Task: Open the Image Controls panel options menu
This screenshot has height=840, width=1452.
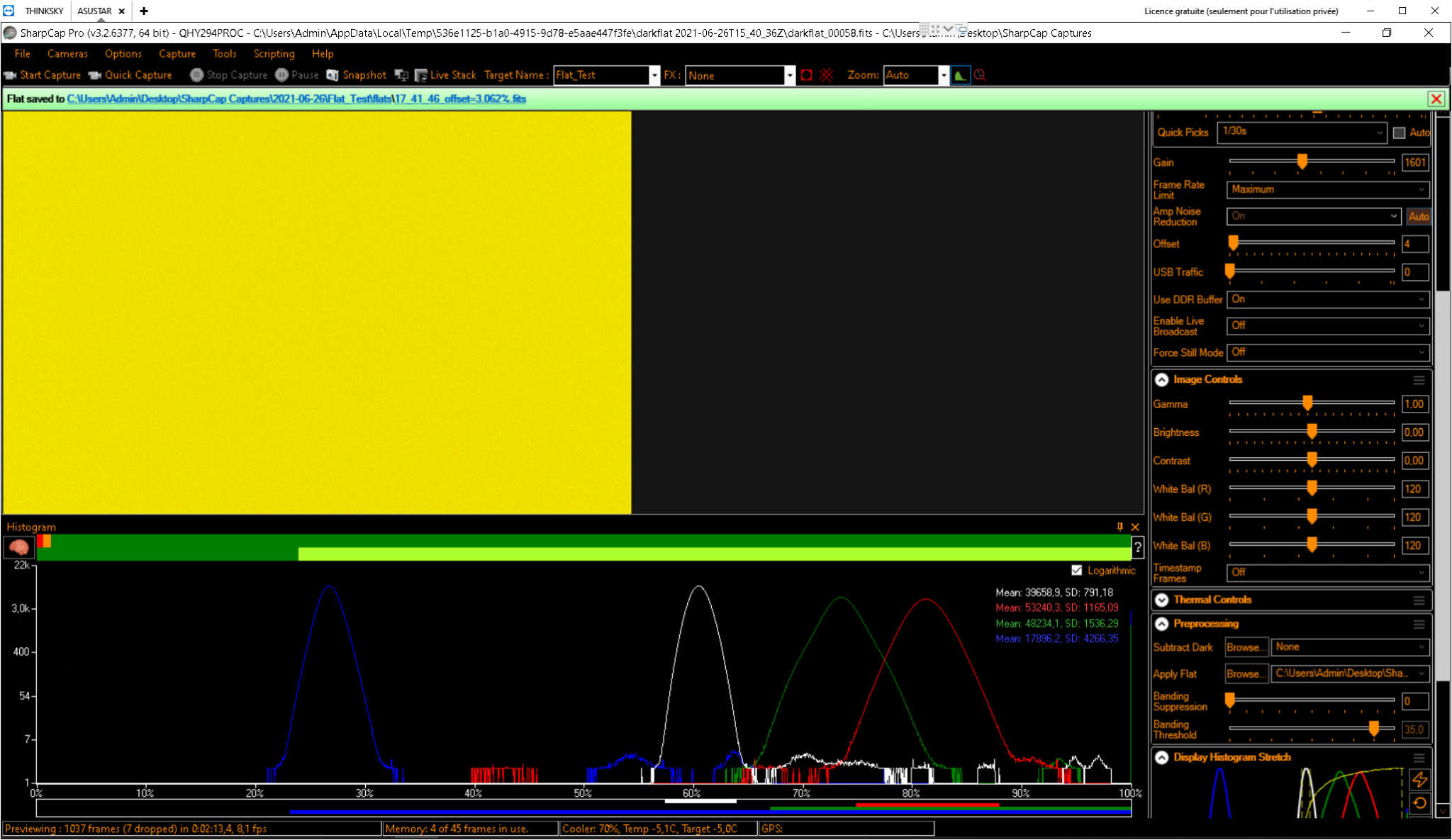Action: pyautogui.click(x=1419, y=381)
